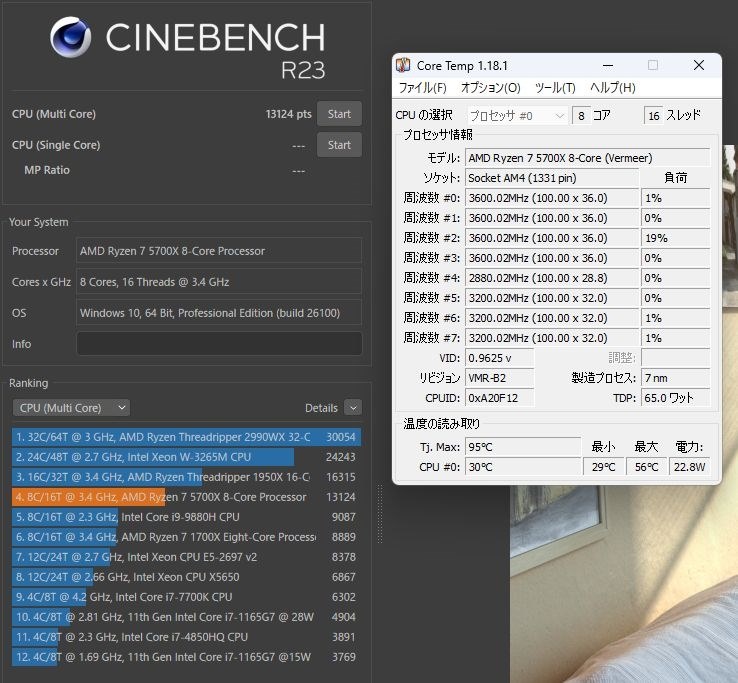The image size is (738, 683).
Task: Click the CPUID value 0xA20F12
Action: (x=499, y=398)
